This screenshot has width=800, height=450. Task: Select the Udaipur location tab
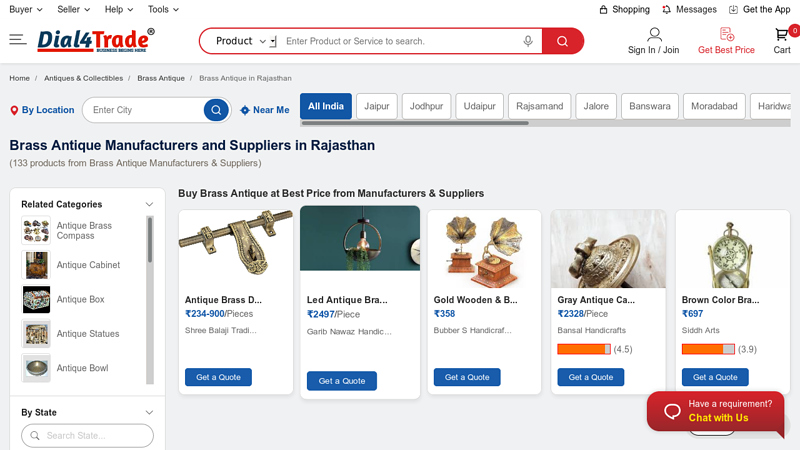pyautogui.click(x=480, y=106)
